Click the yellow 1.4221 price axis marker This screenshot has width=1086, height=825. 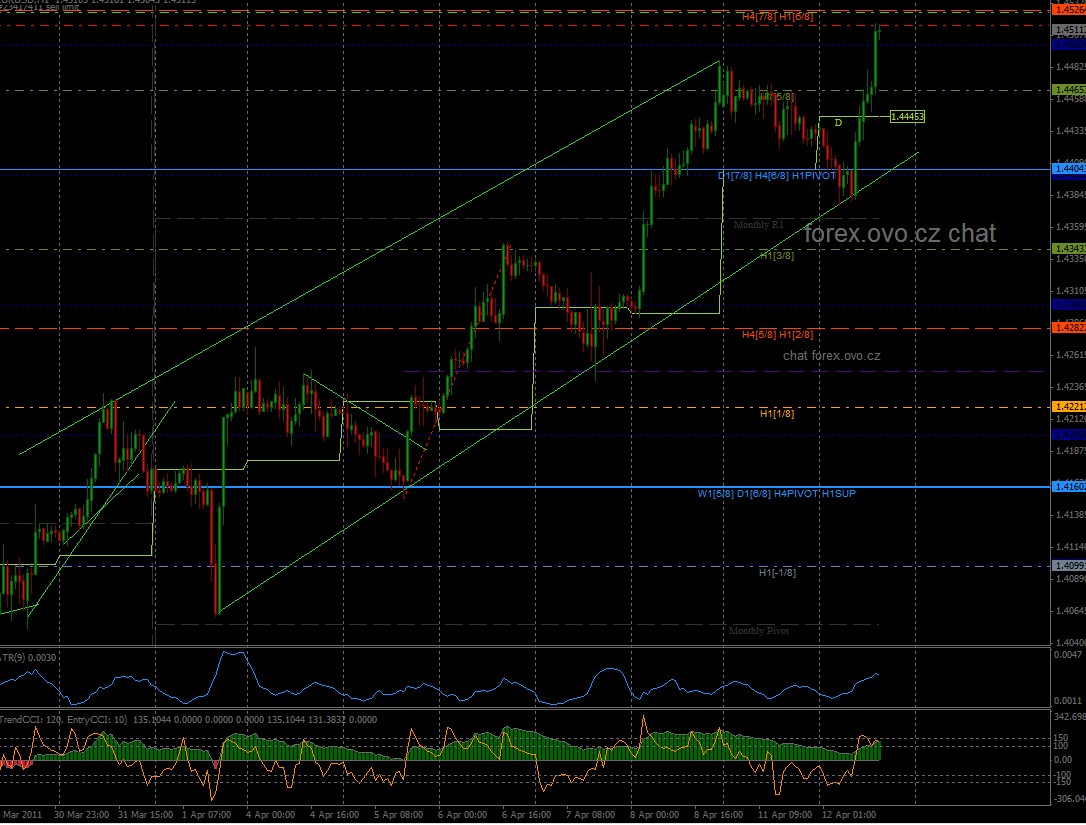pos(1069,407)
